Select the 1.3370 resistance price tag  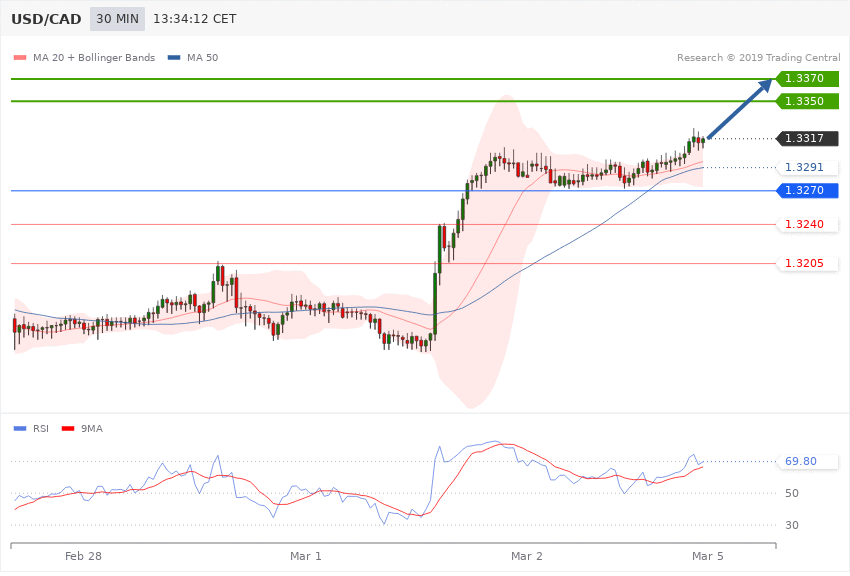coord(808,79)
